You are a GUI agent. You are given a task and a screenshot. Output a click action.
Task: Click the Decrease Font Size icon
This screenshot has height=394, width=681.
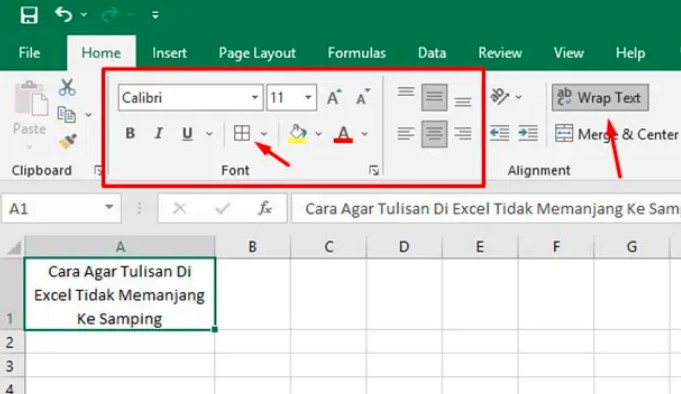[x=363, y=97]
